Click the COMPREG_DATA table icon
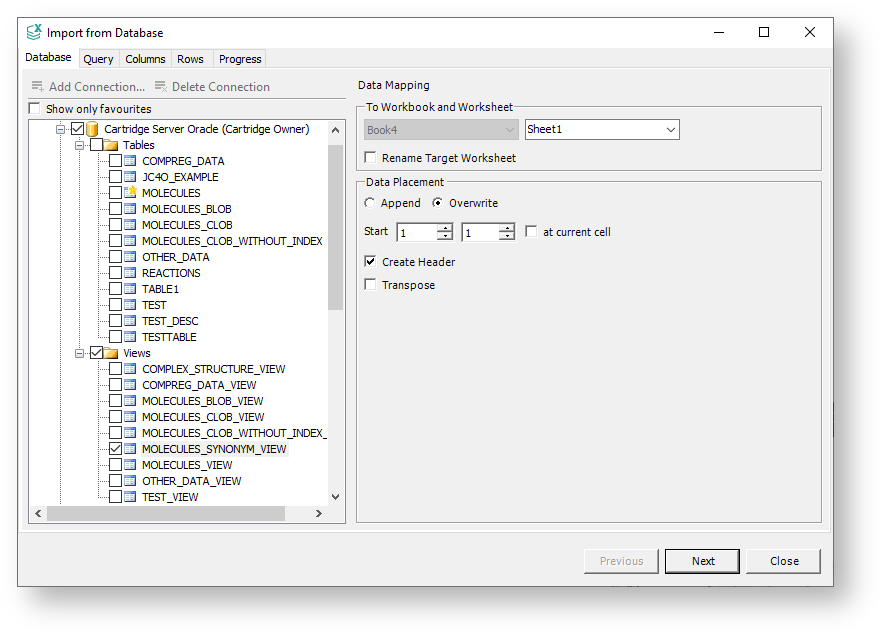The width and height of the screenshot is (882, 635). [130, 161]
